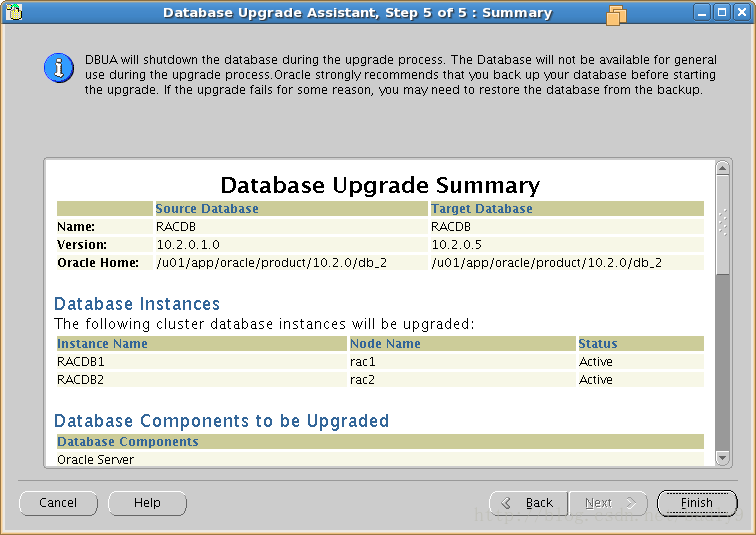Click the stacked windows icon in title bar

[616, 15]
